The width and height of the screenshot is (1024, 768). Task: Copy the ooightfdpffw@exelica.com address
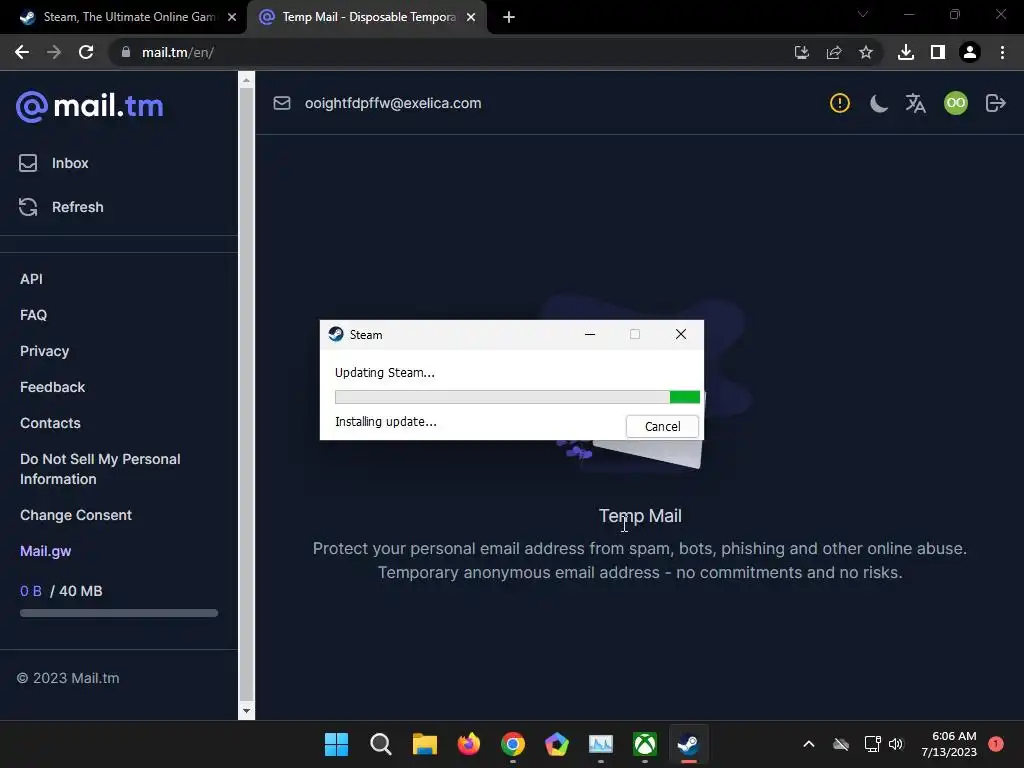pyautogui.click(x=393, y=103)
